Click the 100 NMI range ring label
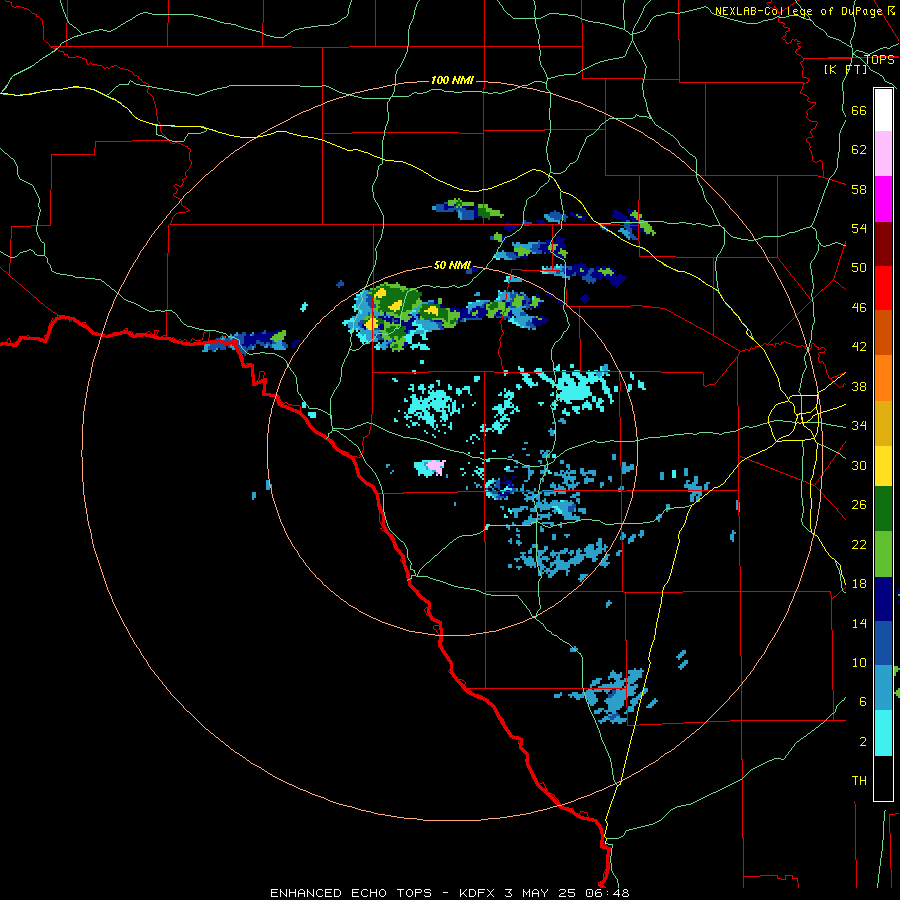Image resolution: width=900 pixels, height=900 pixels. 452,80
